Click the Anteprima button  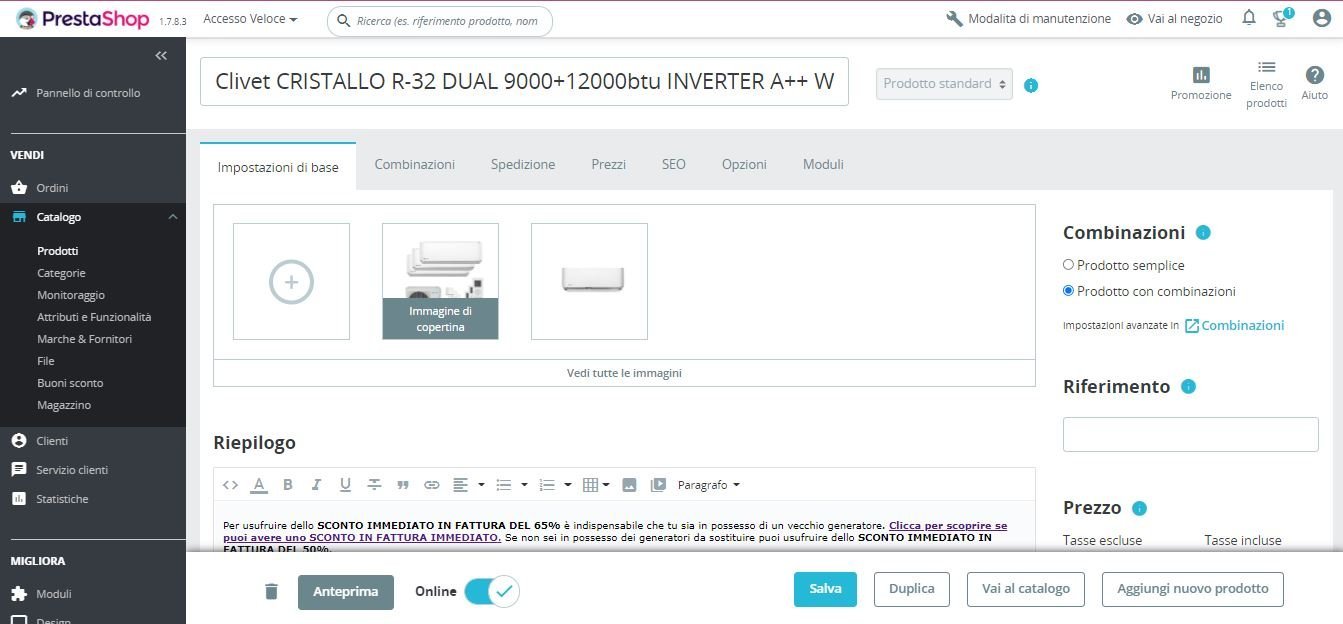pyautogui.click(x=346, y=592)
